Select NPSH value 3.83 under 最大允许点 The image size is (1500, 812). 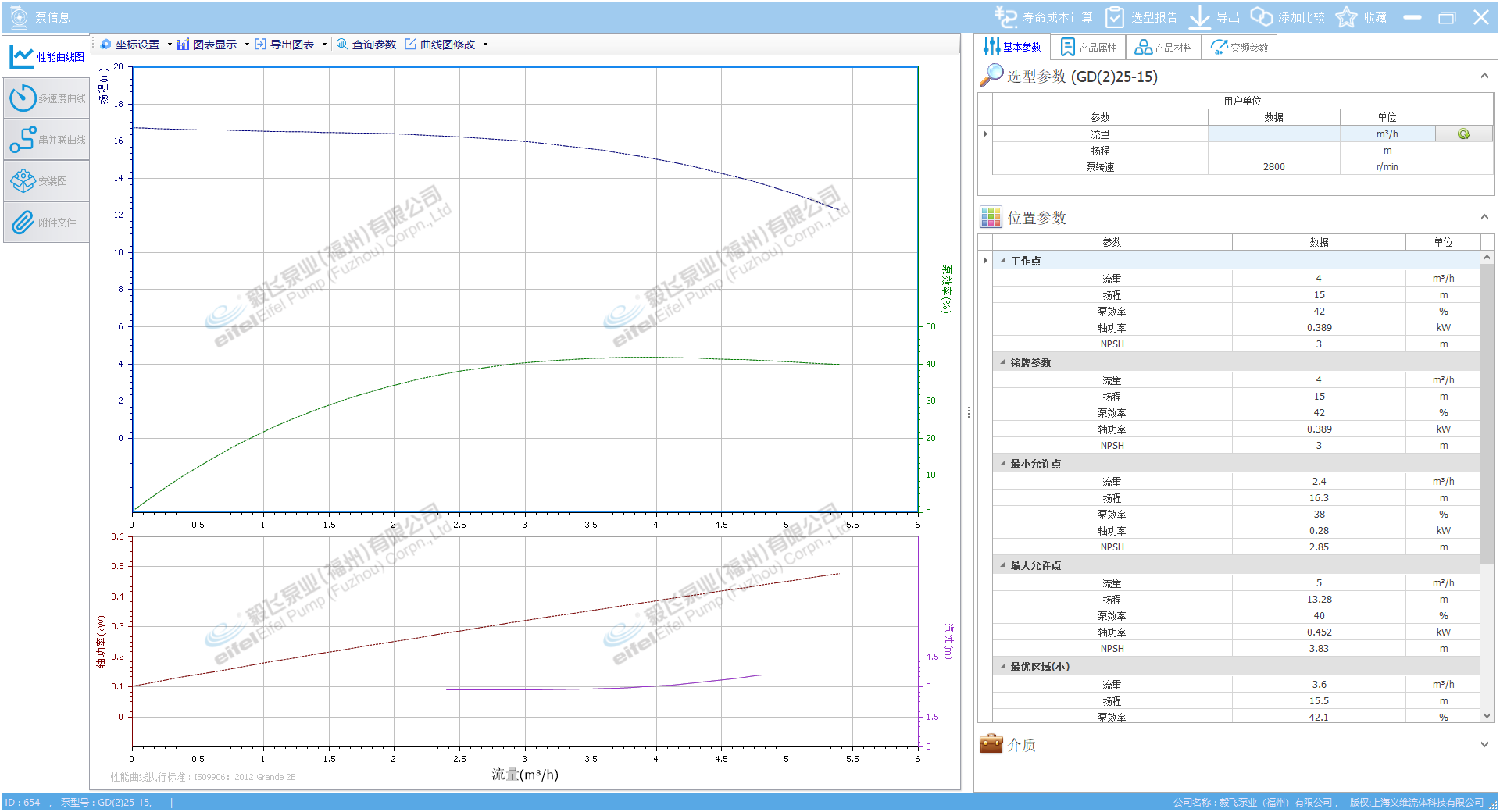1319,649
